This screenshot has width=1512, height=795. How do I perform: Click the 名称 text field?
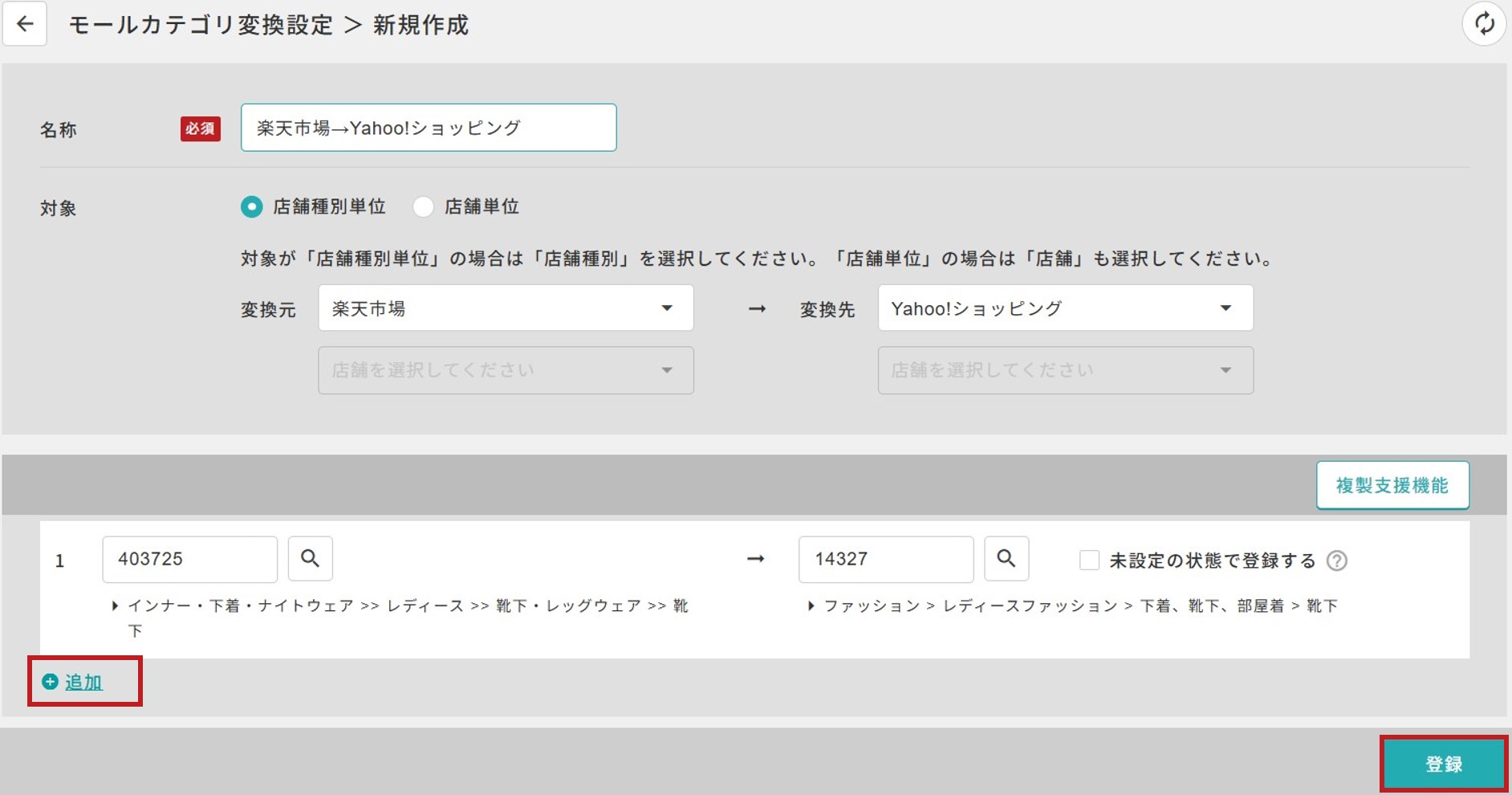[429, 128]
